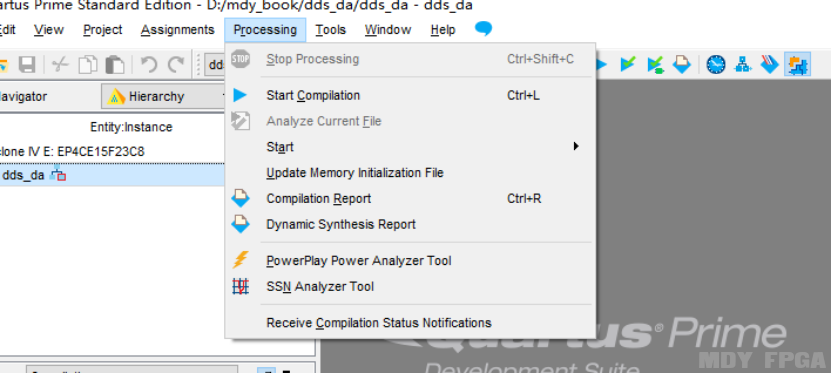Screen dimensions: 831x374
Task: Expand the Start submenu arrow
Action: point(576,146)
